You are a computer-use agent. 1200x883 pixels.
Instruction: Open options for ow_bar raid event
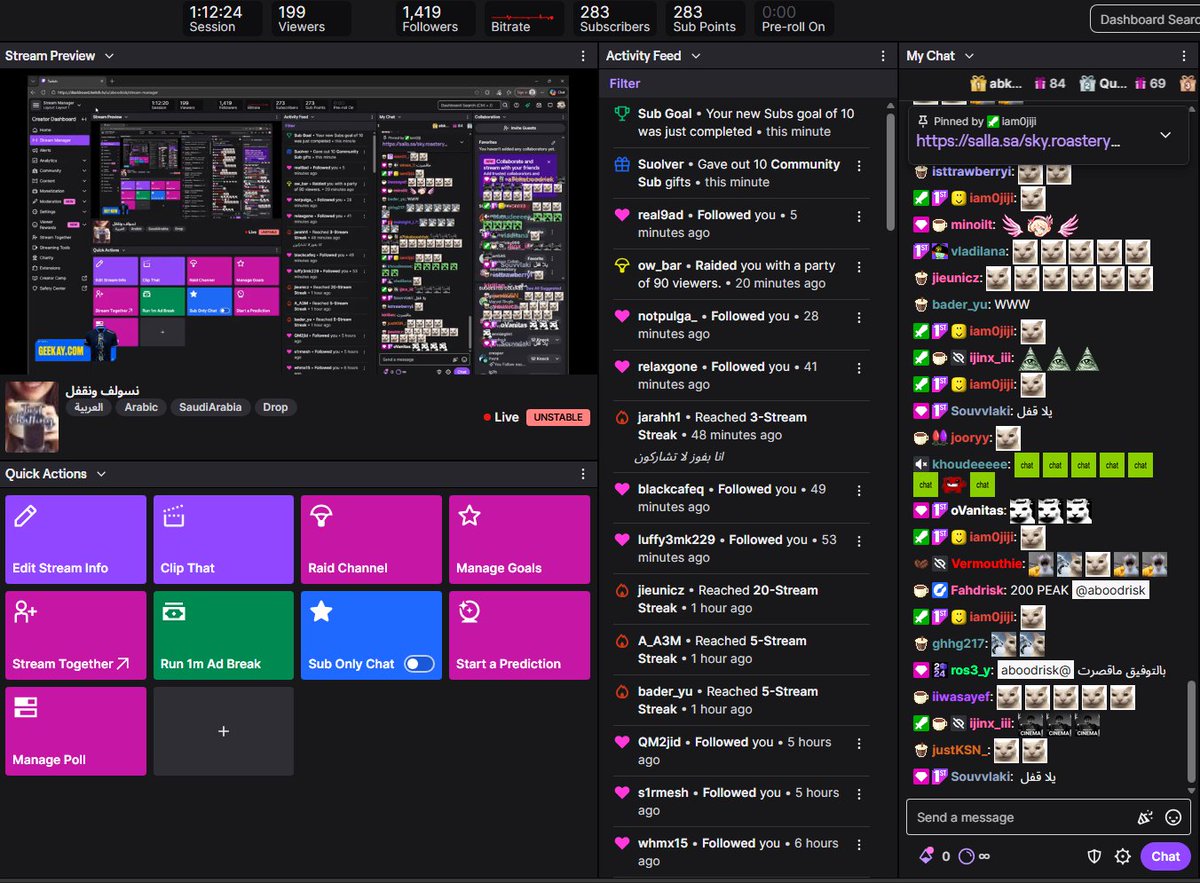tap(859, 267)
